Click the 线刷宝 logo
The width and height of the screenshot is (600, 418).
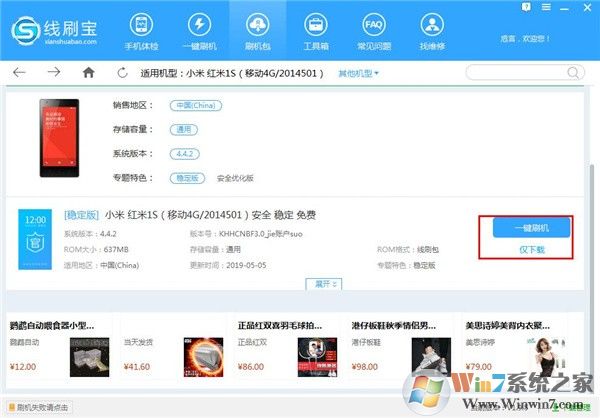point(54,31)
